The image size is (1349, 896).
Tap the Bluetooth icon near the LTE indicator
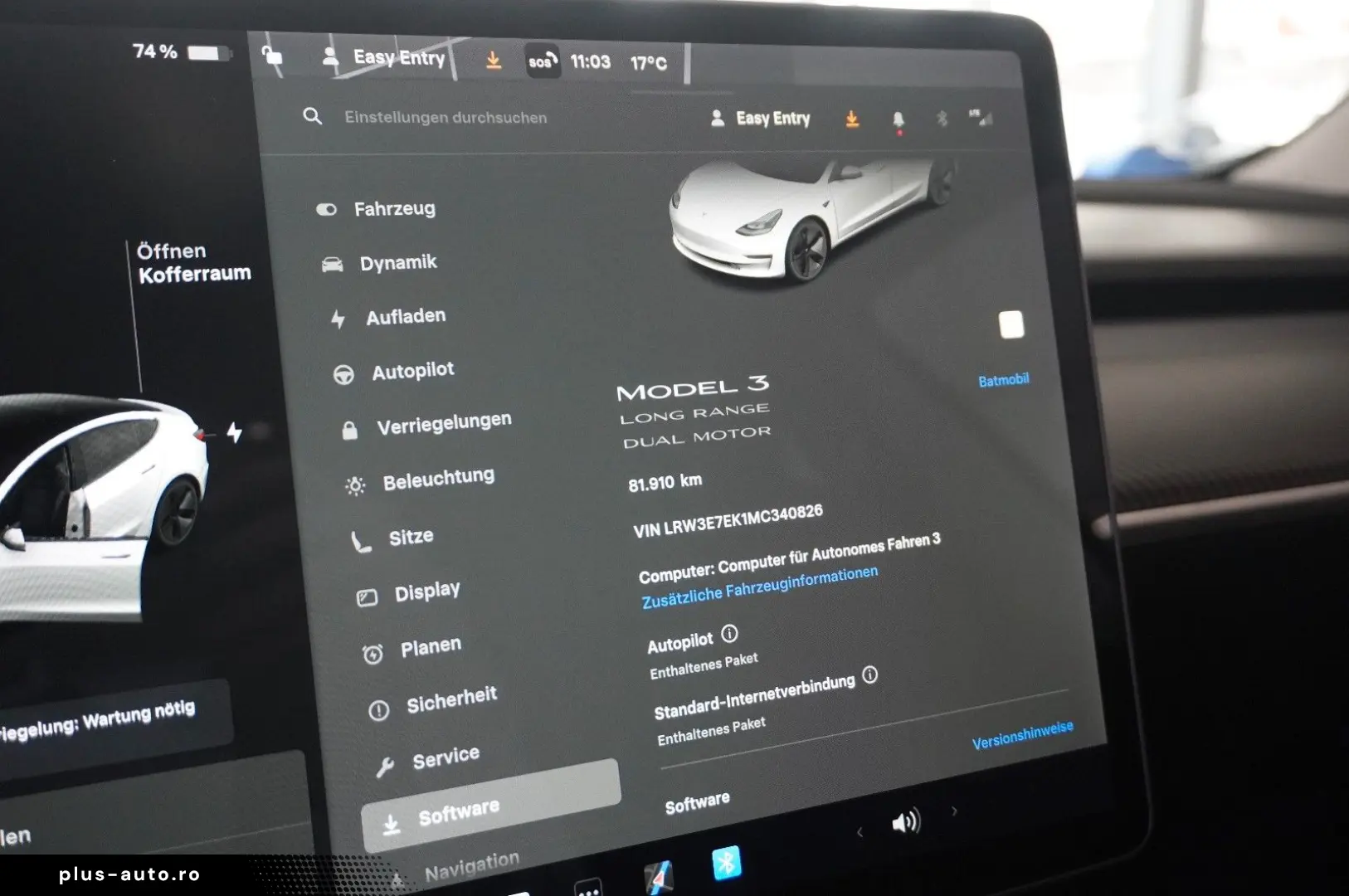point(942,119)
